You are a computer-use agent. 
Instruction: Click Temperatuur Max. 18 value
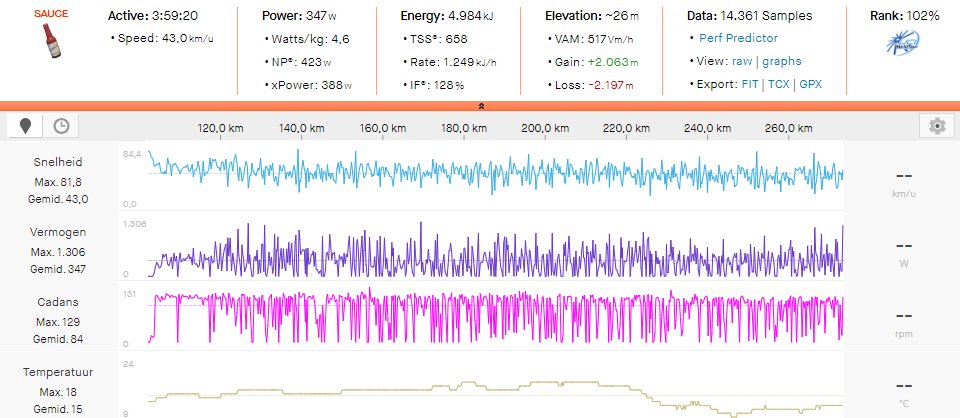pos(58,392)
